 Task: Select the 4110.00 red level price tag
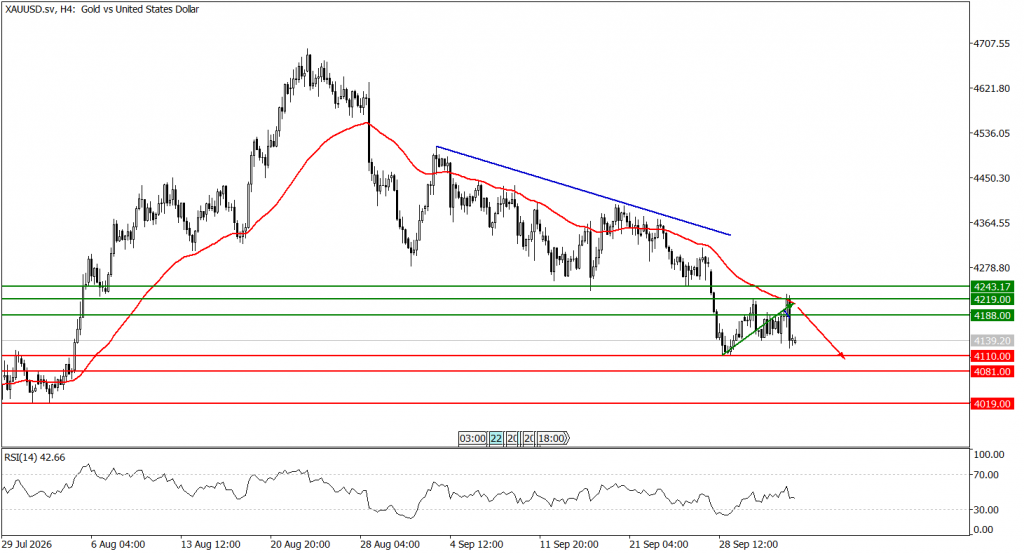[992, 356]
